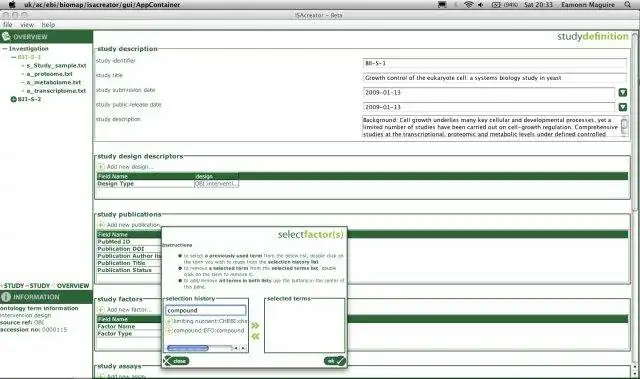The image size is (640, 379).
Task: Select limiting nutrient term in selection history
Action: pos(210,321)
